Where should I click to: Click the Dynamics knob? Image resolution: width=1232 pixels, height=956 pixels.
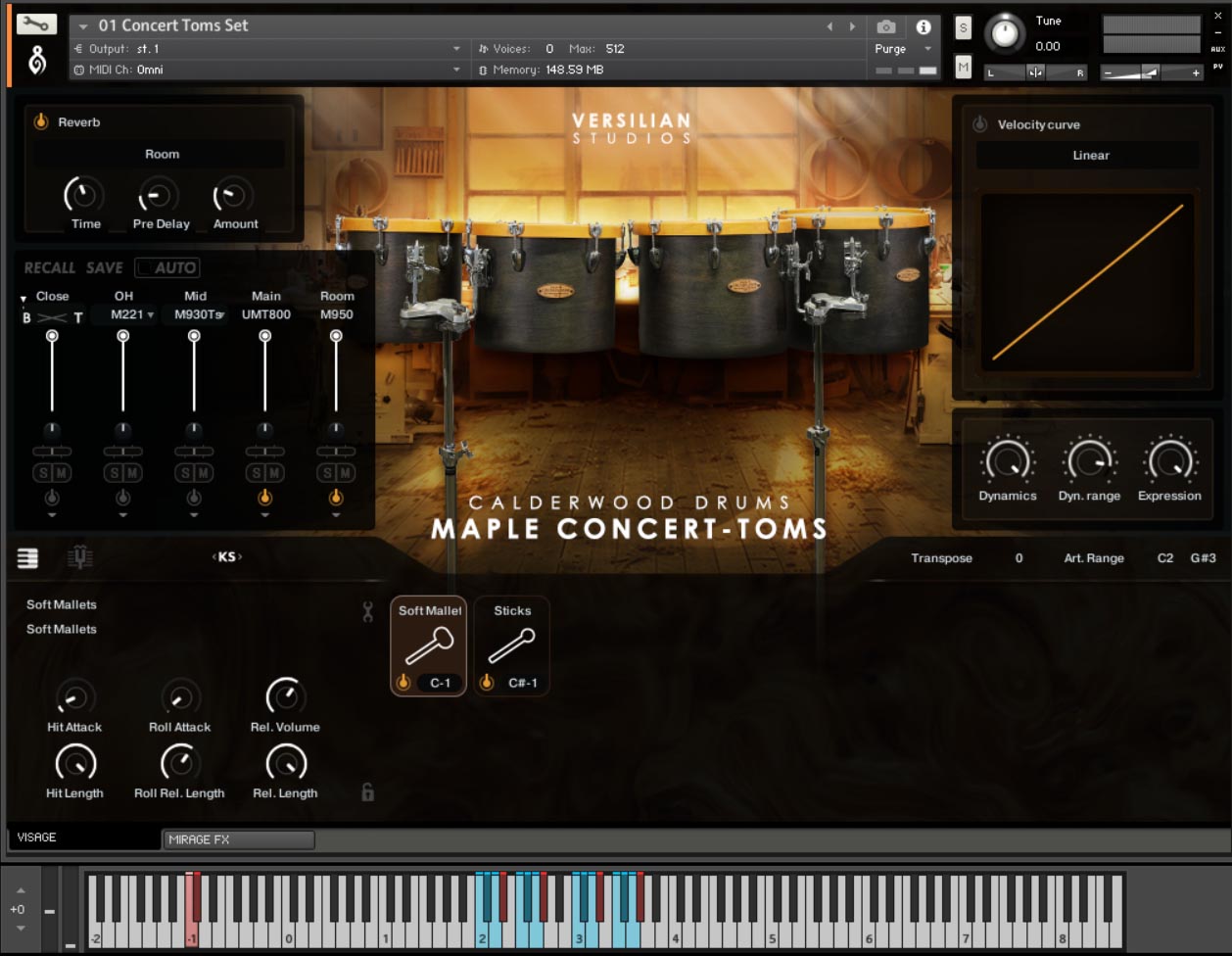point(1008,460)
